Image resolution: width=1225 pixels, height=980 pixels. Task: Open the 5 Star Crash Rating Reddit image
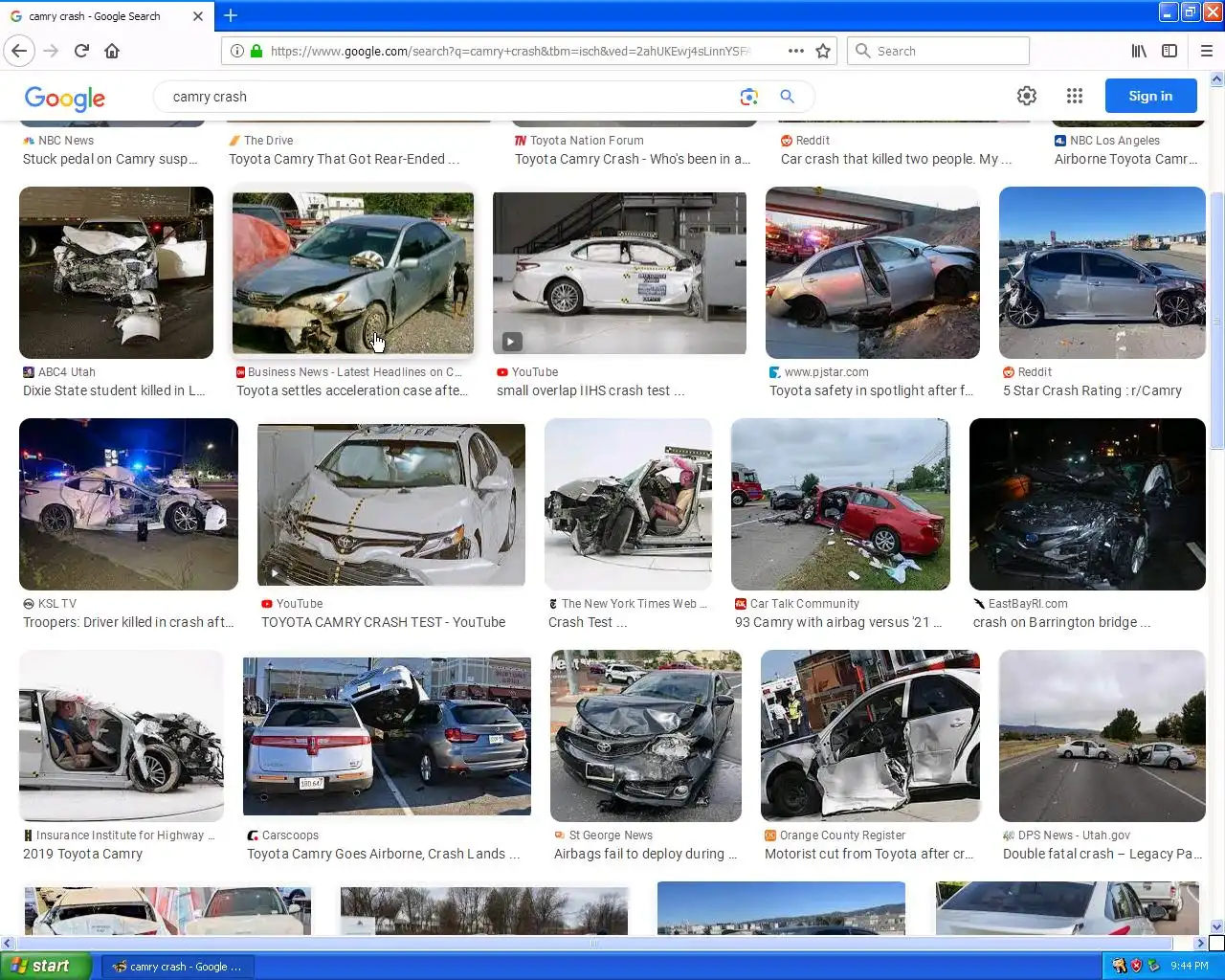1102,273
